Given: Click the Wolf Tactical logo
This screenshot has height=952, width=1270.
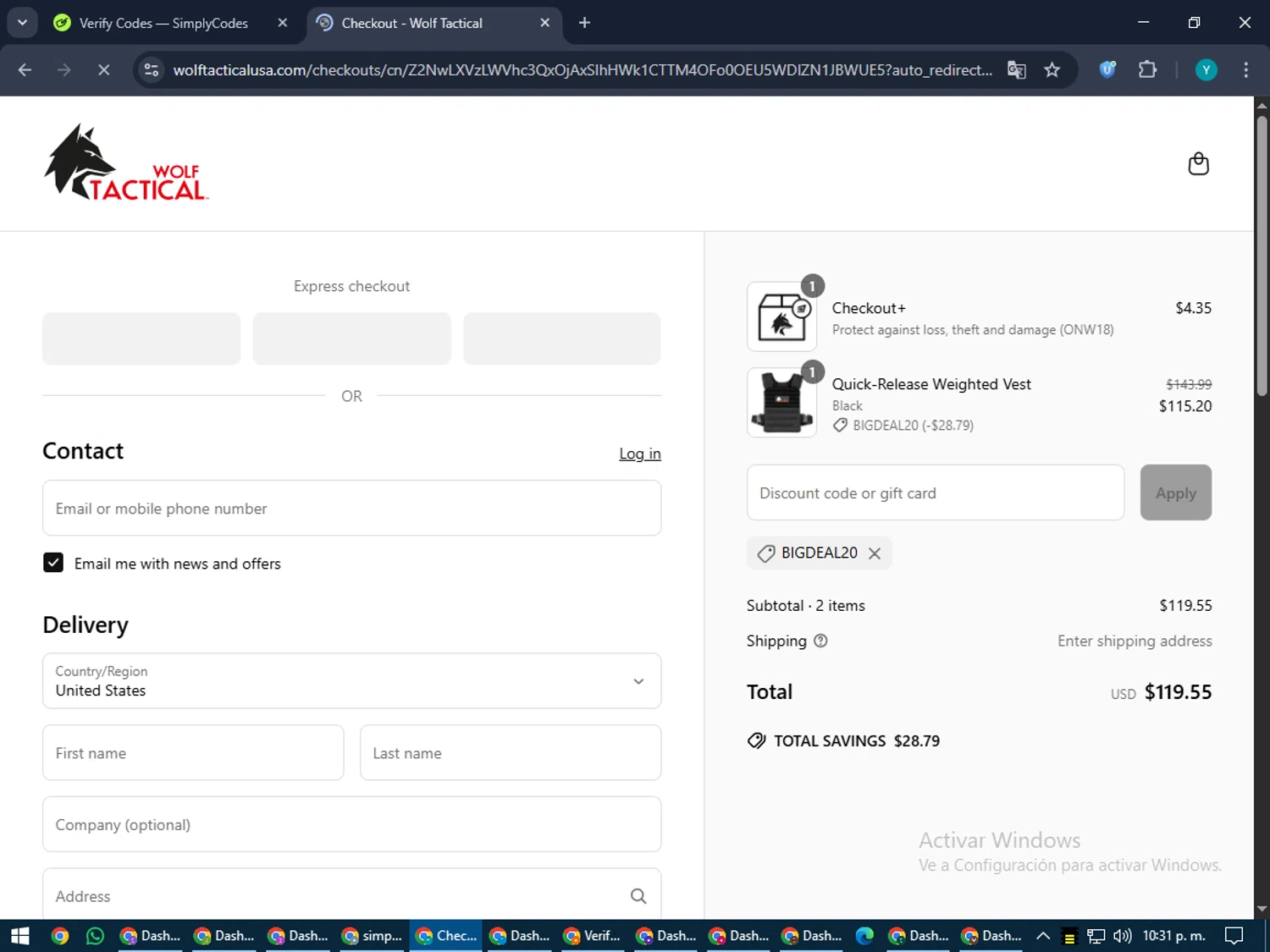Looking at the screenshot, I should 126,162.
